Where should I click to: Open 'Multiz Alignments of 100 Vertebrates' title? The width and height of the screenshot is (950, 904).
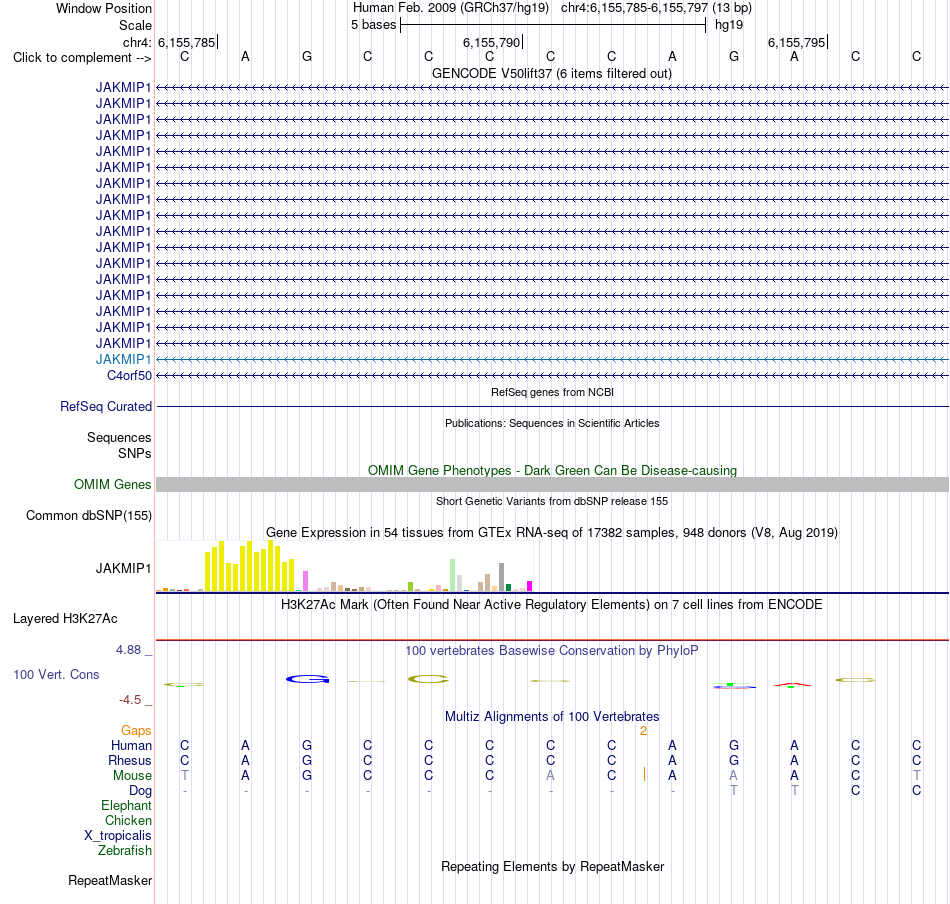(552, 717)
